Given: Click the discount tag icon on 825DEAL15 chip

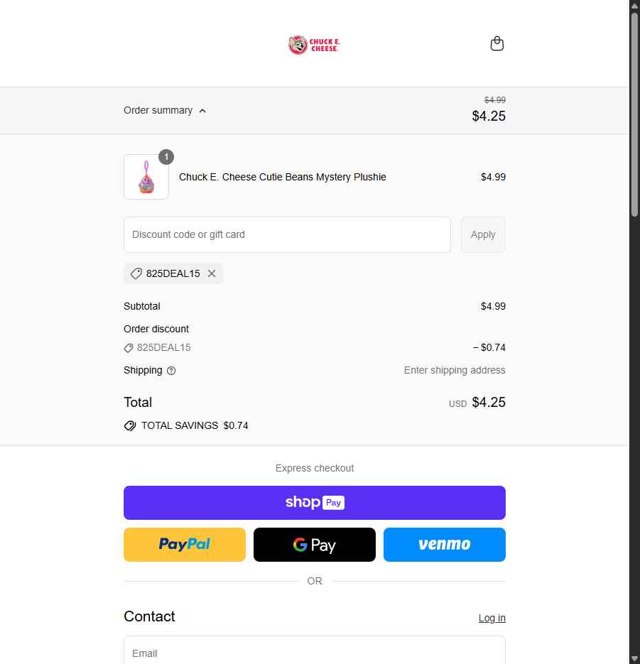Looking at the screenshot, I should (136, 273).
